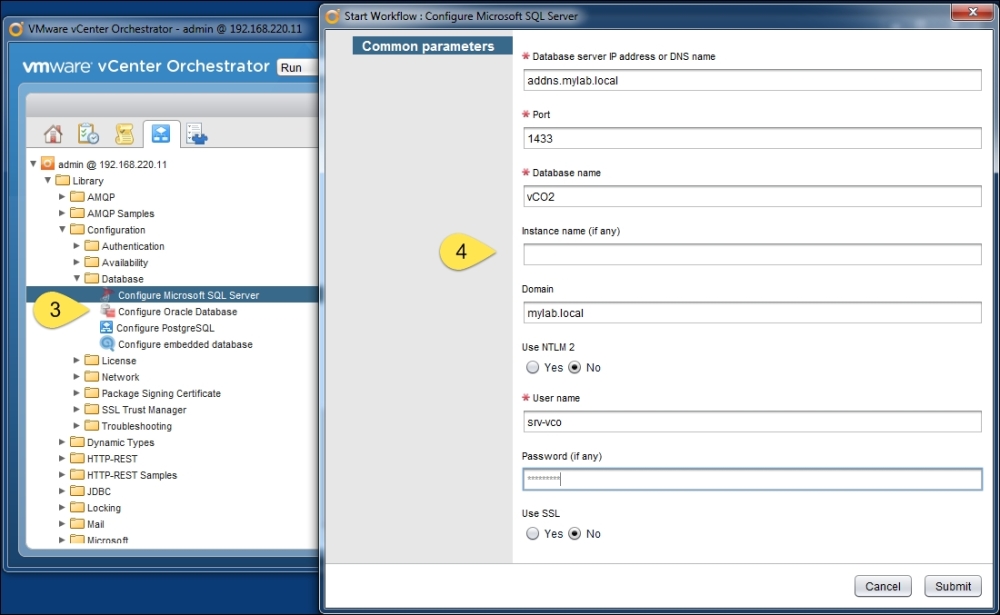Expand the Authentication folder
Viewport: 1000px width, 615px height.
77,246
